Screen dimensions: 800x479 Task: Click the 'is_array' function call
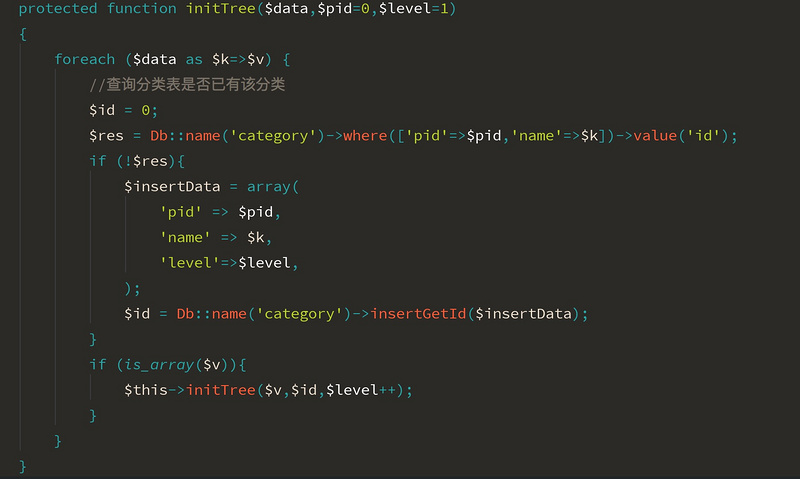(159, 365)
